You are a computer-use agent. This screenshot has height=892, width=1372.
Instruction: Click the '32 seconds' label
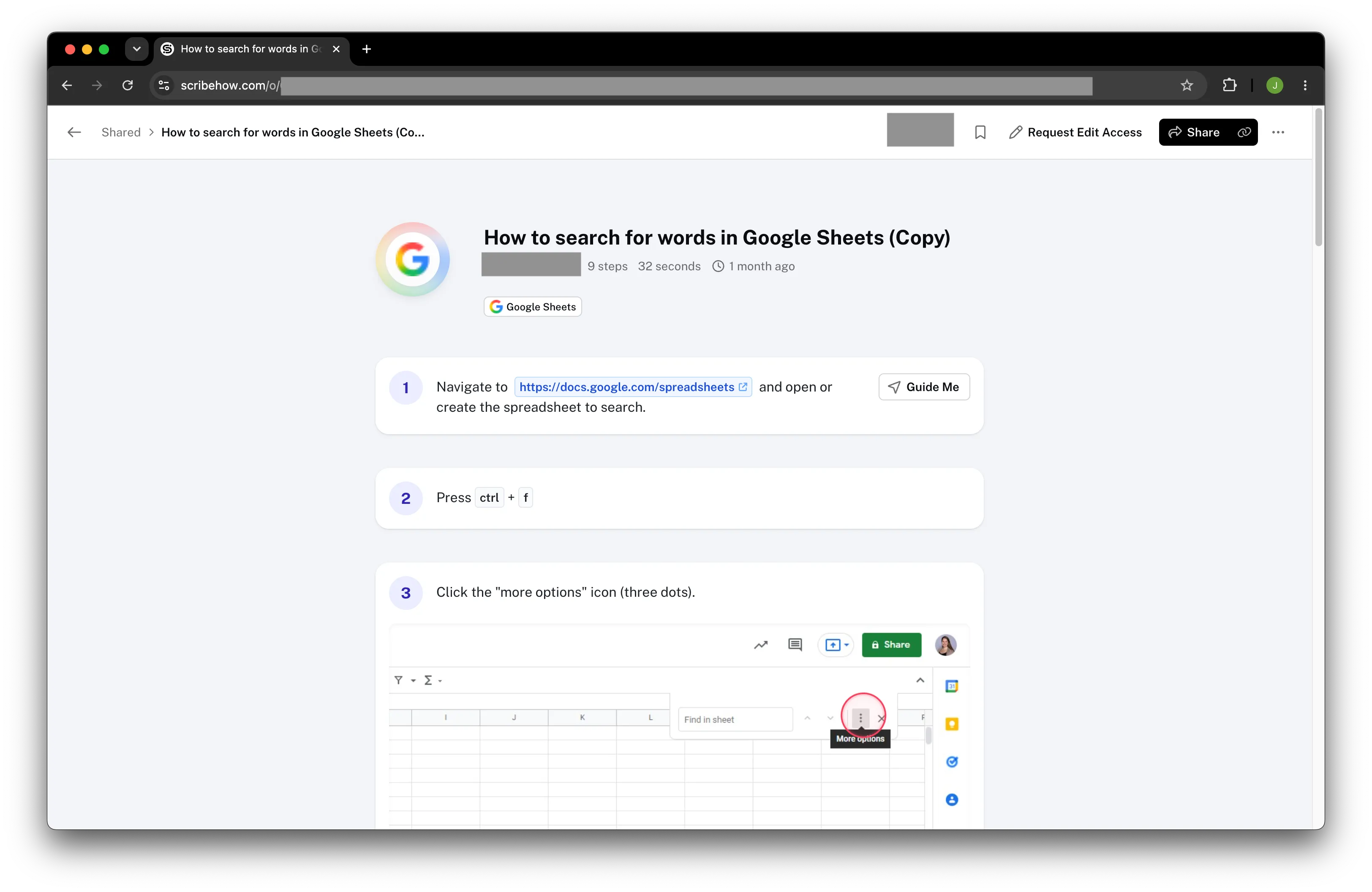669,266
